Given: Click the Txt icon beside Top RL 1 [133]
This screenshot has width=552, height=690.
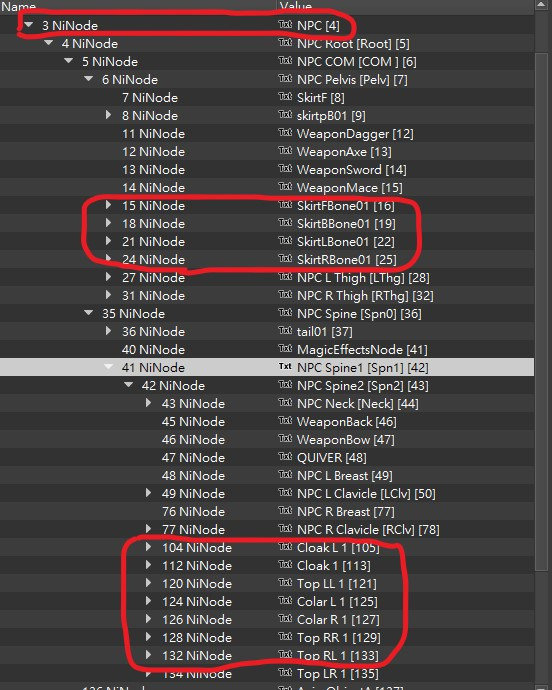Looking at the screenshot, I should tap(285, 655).
